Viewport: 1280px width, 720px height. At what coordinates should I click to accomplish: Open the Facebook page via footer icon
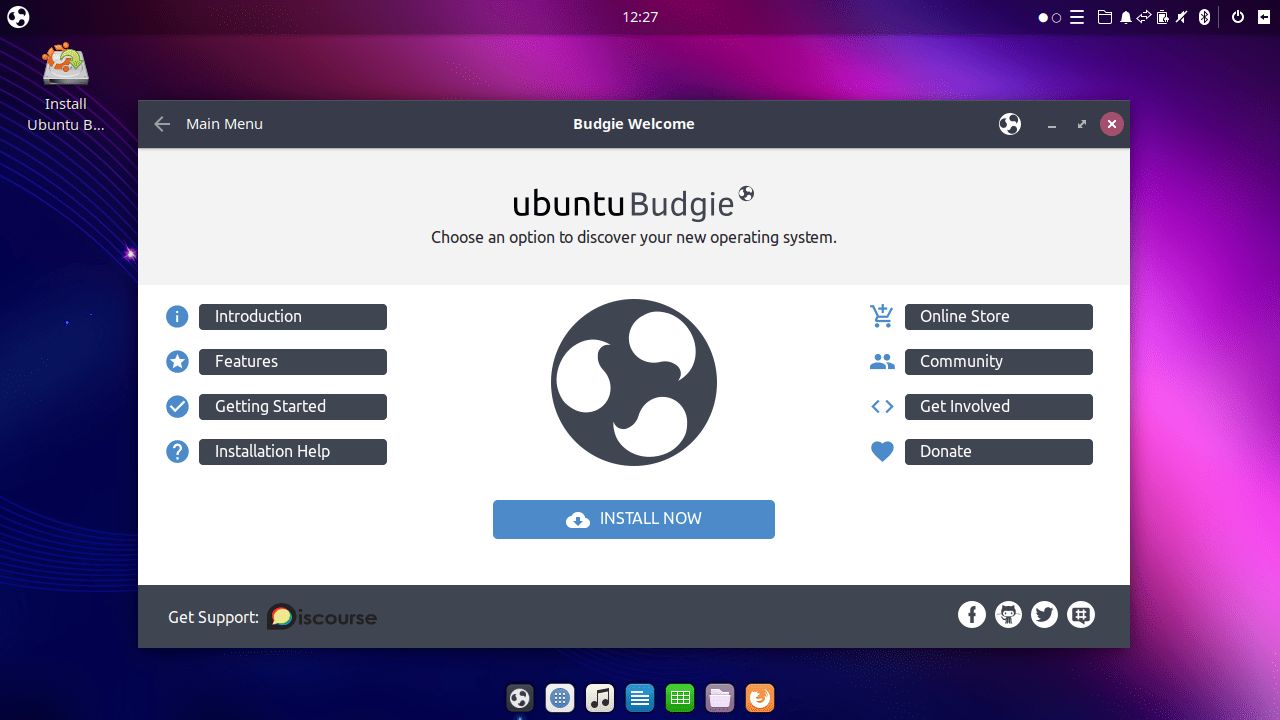pyautogui.click(x=972, y=614)
